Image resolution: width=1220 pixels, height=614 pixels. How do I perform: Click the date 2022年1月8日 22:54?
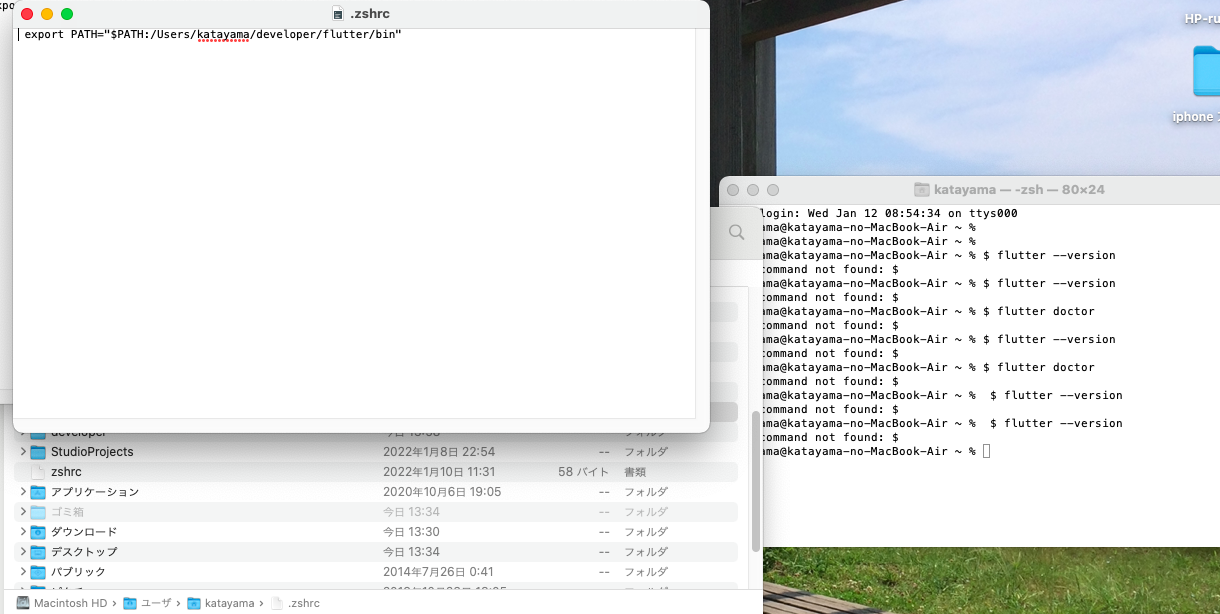coord(439,452)
